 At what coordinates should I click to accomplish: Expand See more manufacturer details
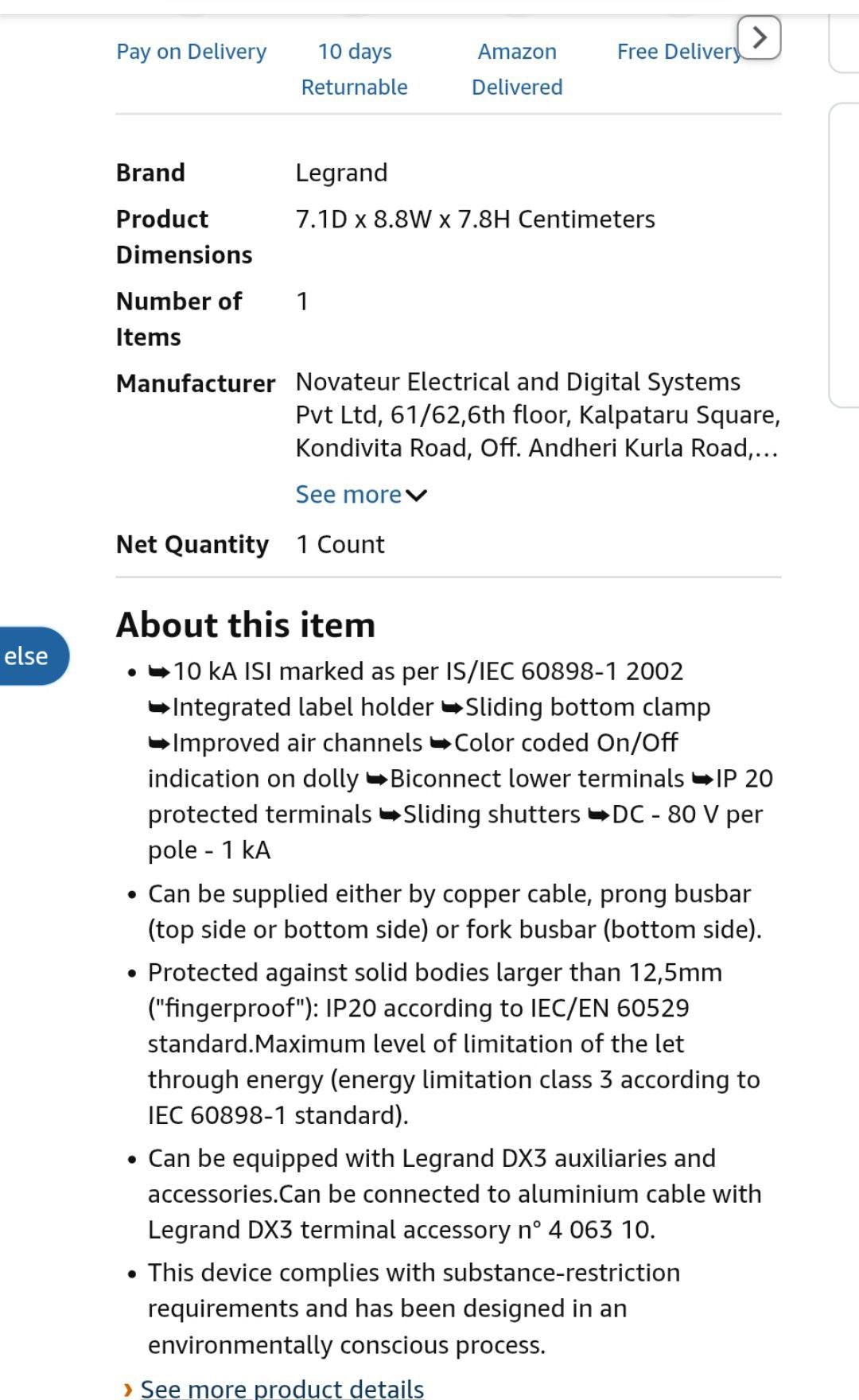(x=361, y=494)
